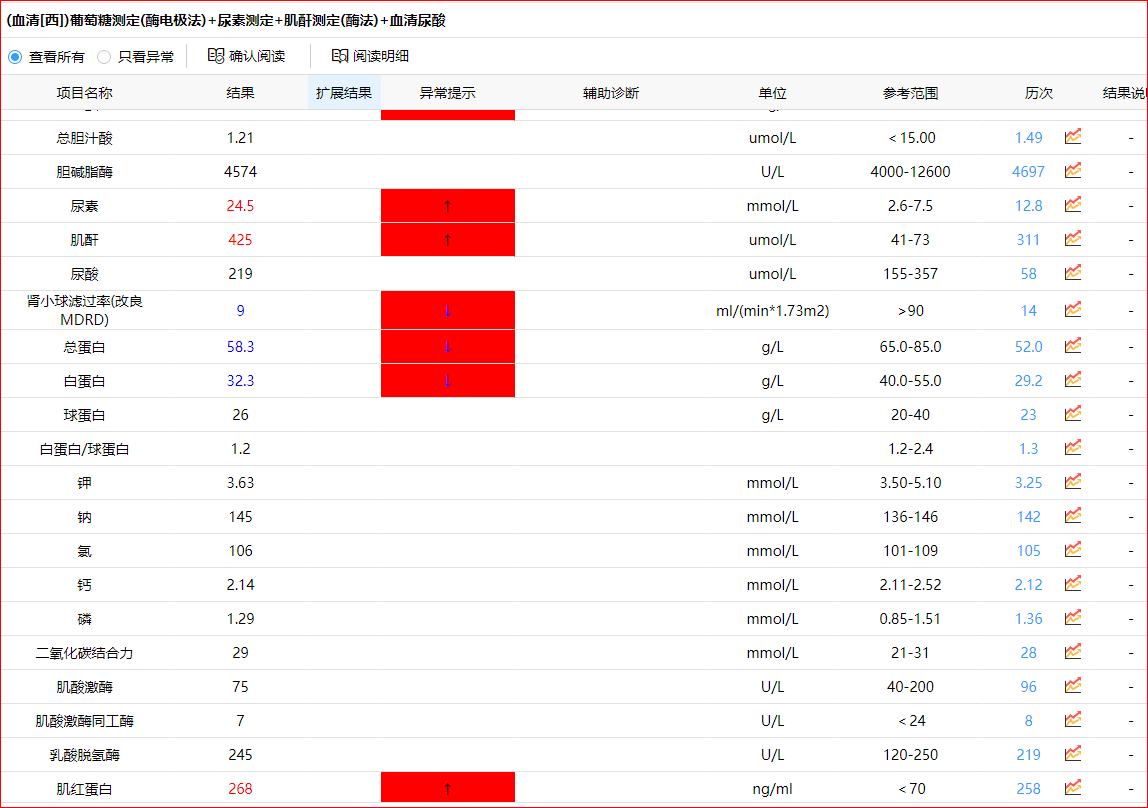Viewport: 1148px width, 808px height.
Task: Open the 阅读明细 button
Action: (370, 56)
